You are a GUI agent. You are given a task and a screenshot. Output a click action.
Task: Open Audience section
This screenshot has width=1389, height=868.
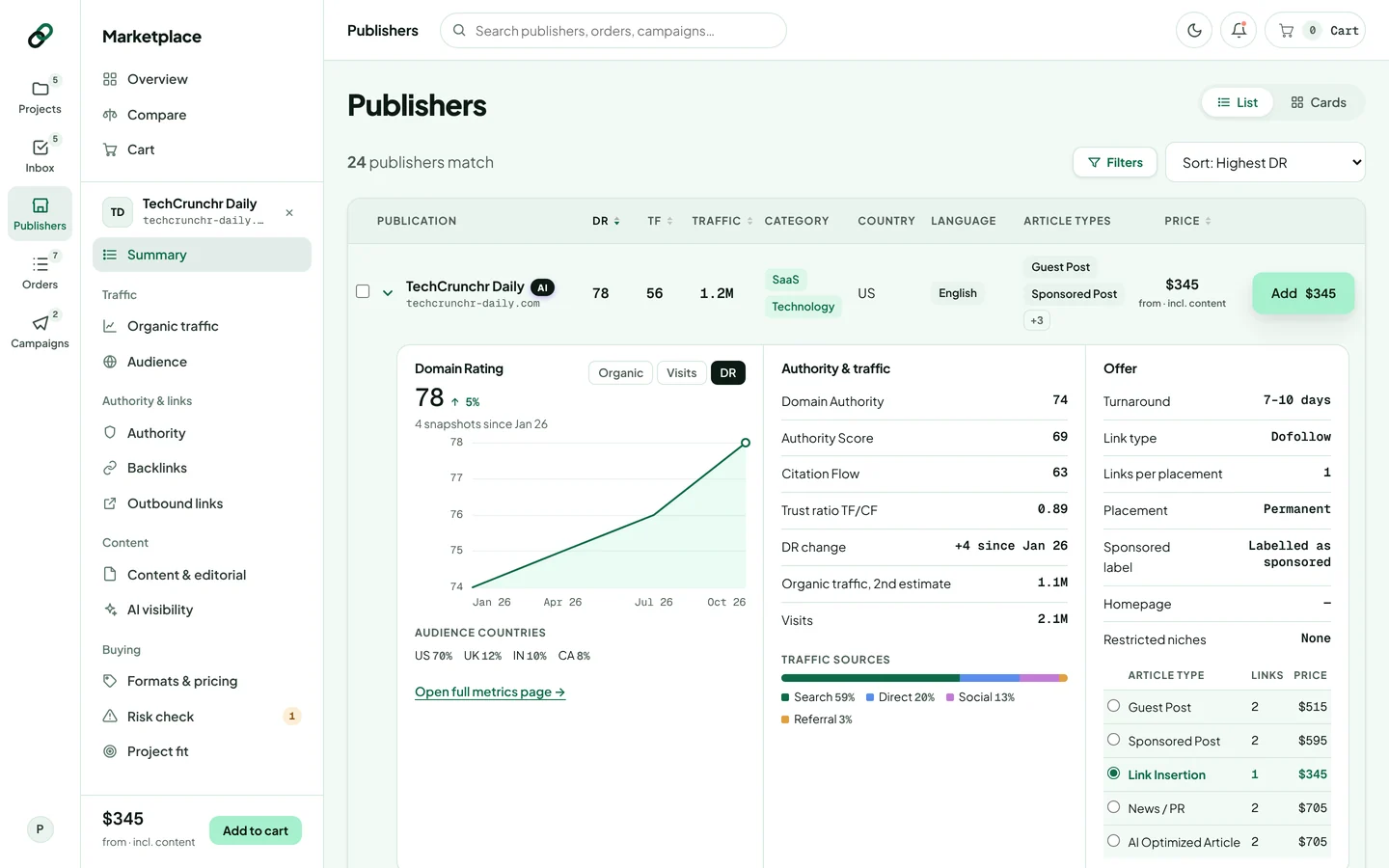click(x=202, y=362)
